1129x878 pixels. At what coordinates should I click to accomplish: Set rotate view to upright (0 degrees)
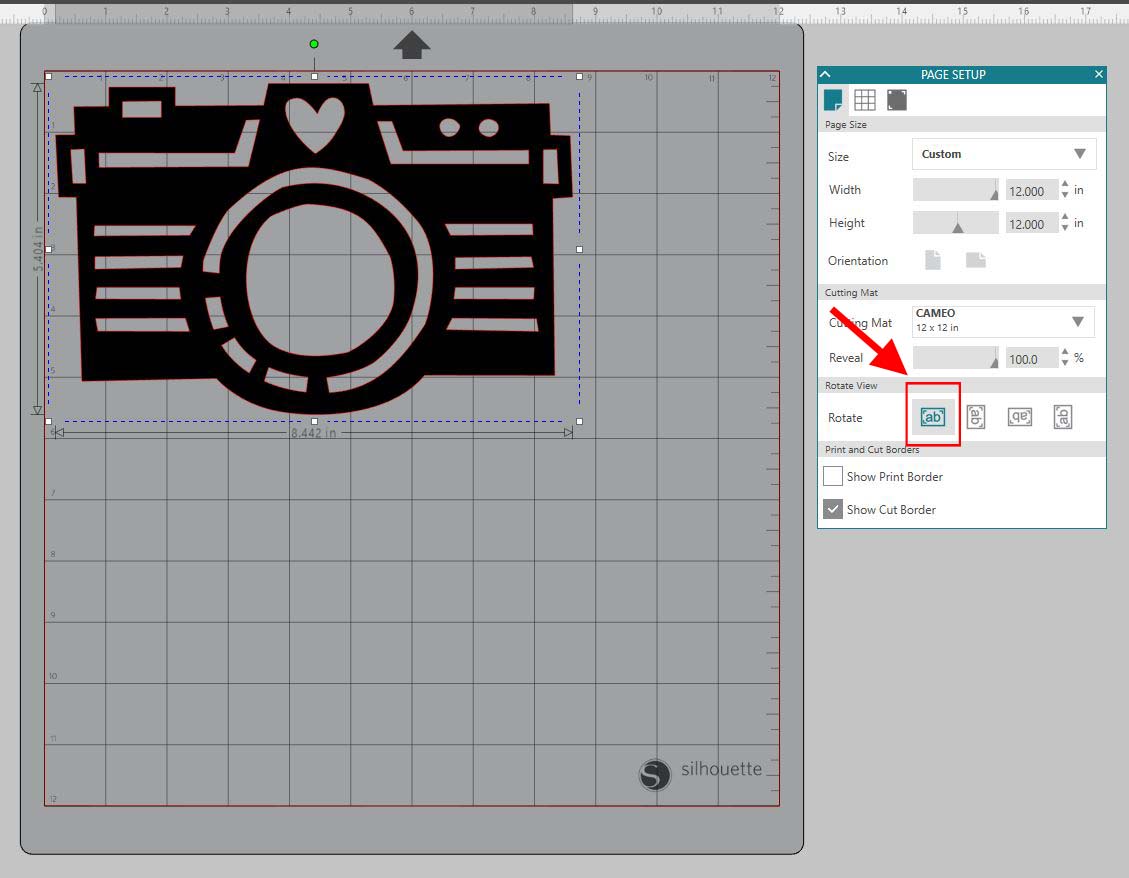click(x=932, y=417)
